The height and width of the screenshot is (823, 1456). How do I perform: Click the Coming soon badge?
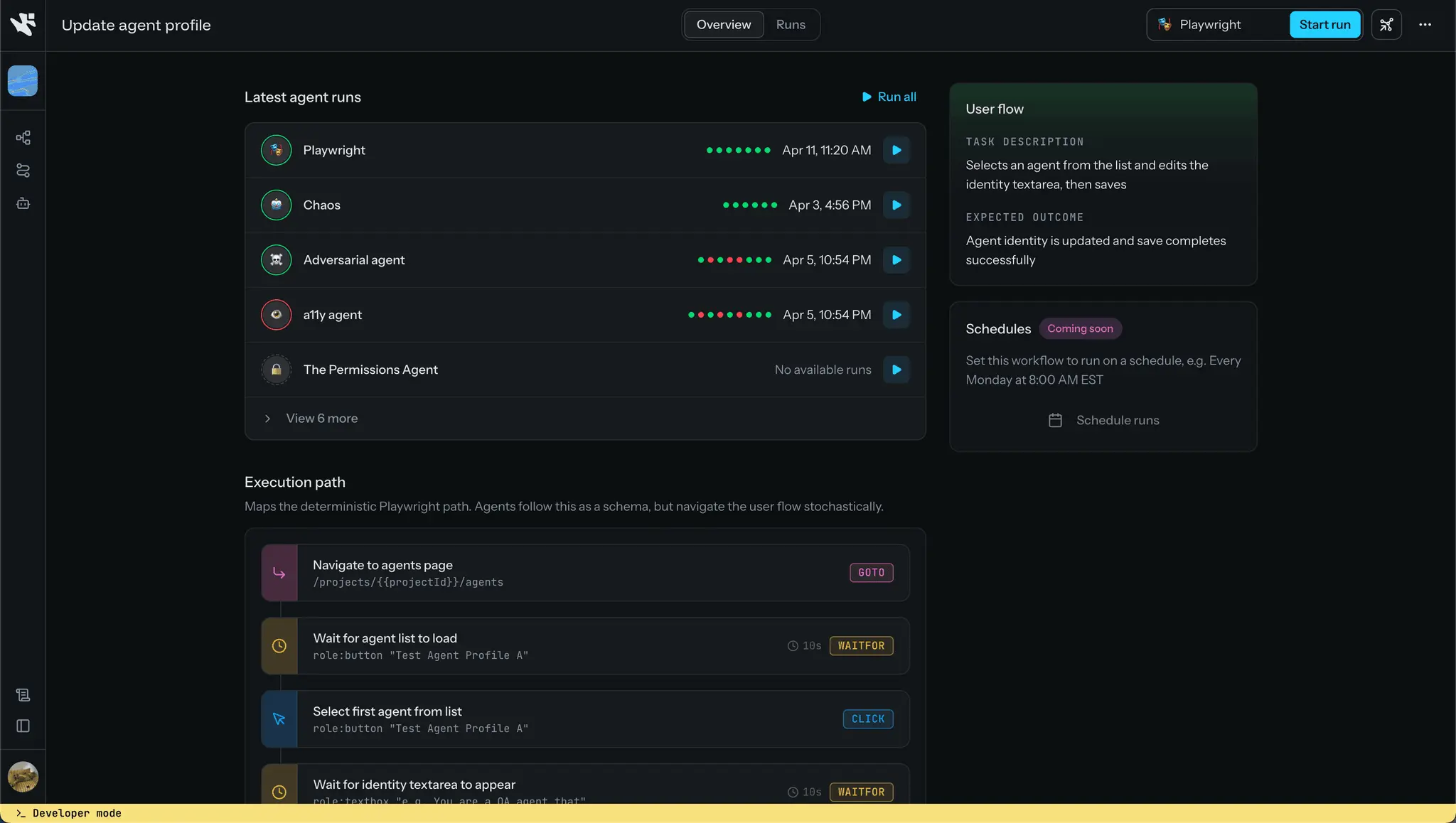coord(1080,328)
